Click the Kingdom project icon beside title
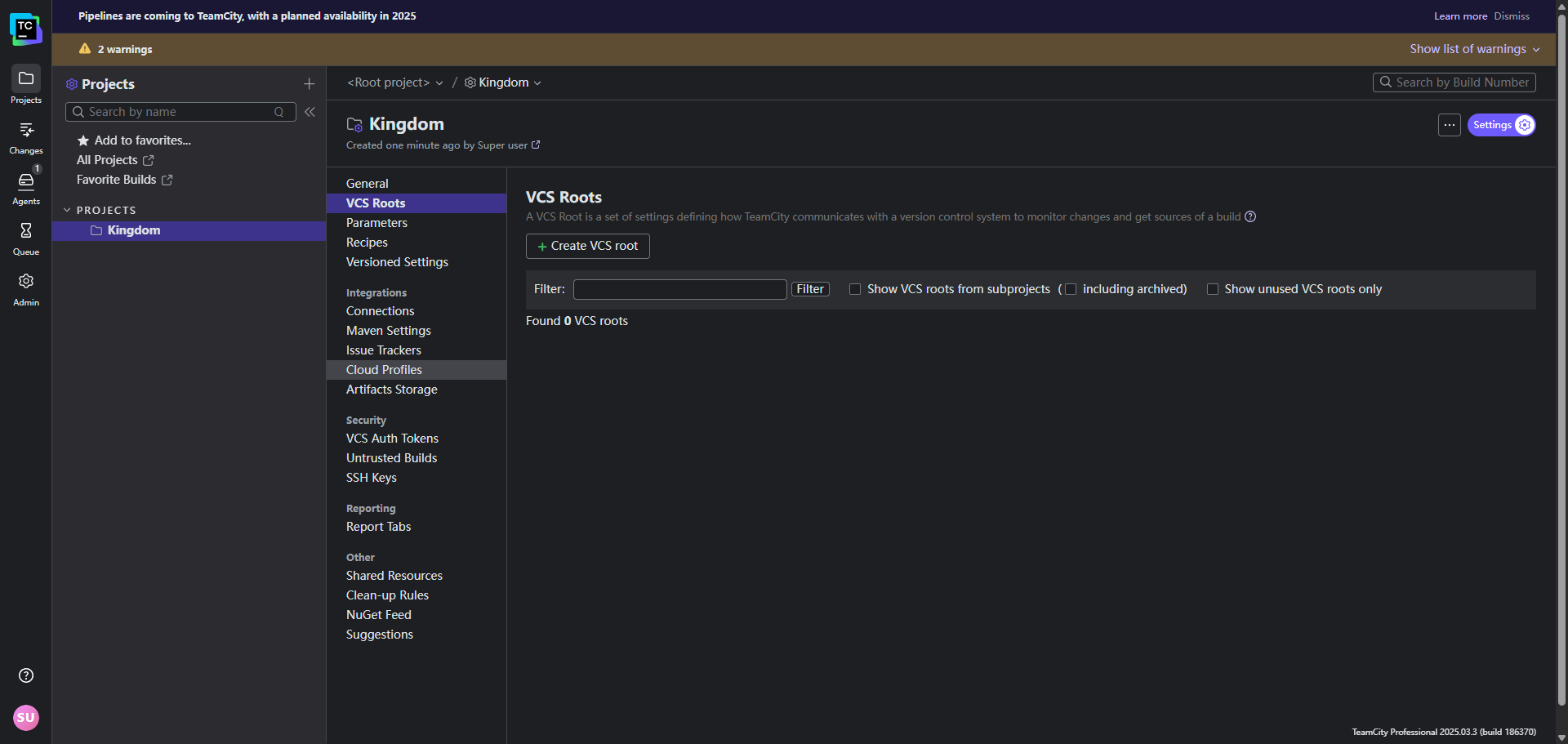This screenshot has height=744, width=1568. 354,124
